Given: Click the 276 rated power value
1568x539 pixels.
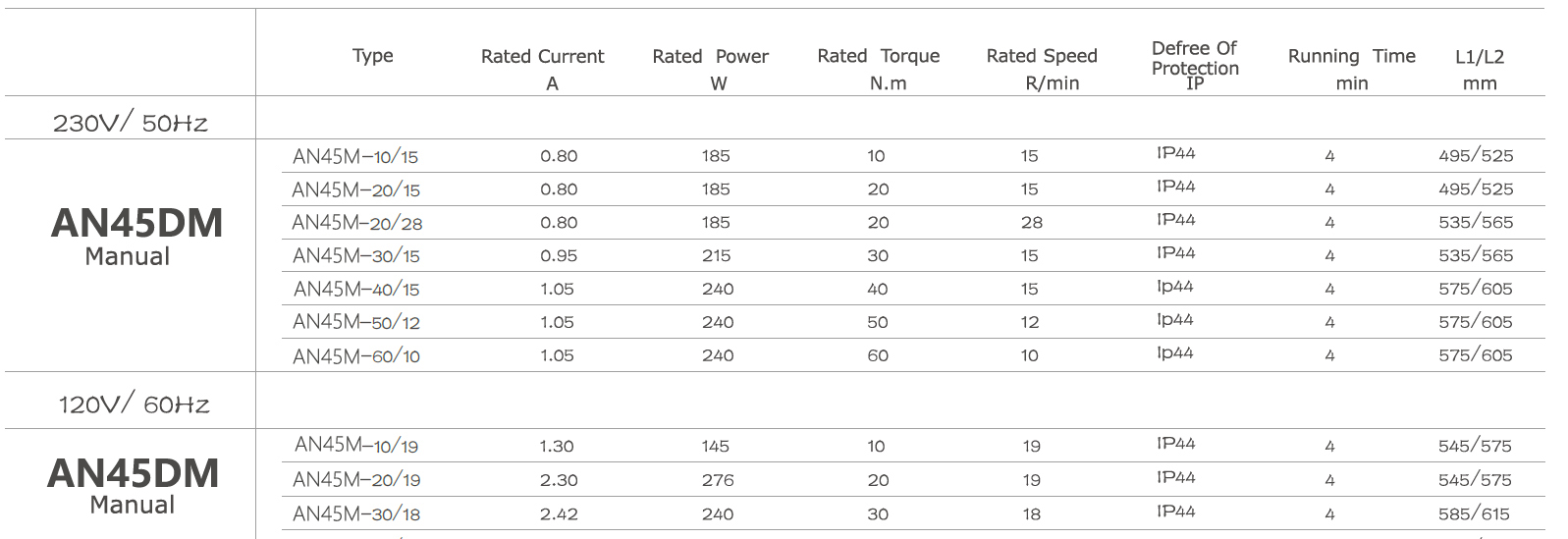Looking at the screenshot, I should (718, 480).
